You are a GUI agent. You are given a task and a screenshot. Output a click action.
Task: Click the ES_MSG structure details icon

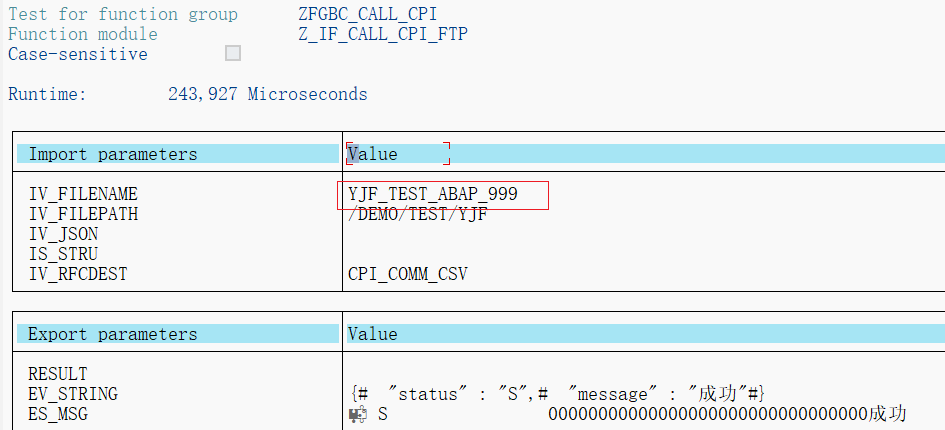pyautogui.click(x=357, y=414)
